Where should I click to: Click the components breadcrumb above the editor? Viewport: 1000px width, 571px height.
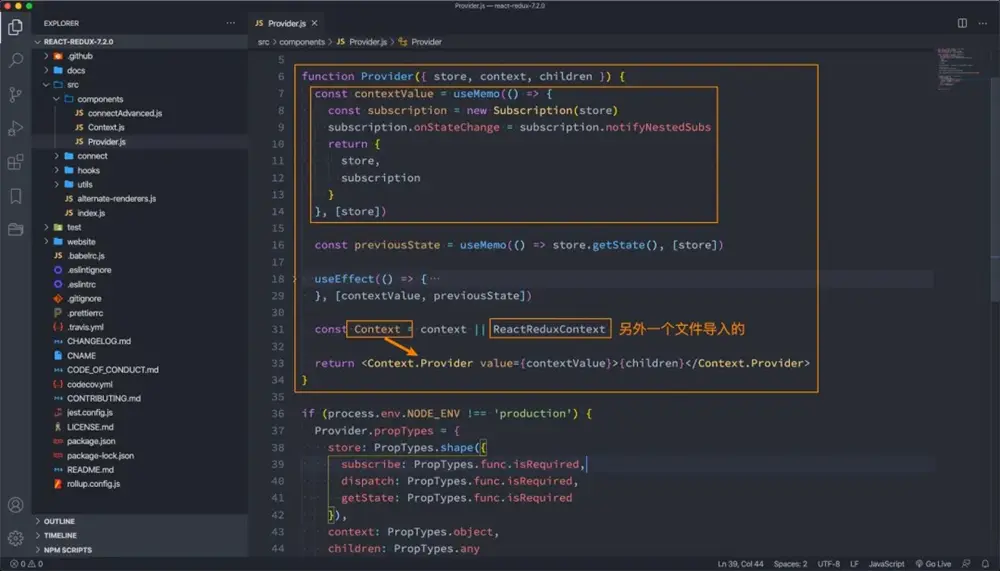[x=301, y=42]
